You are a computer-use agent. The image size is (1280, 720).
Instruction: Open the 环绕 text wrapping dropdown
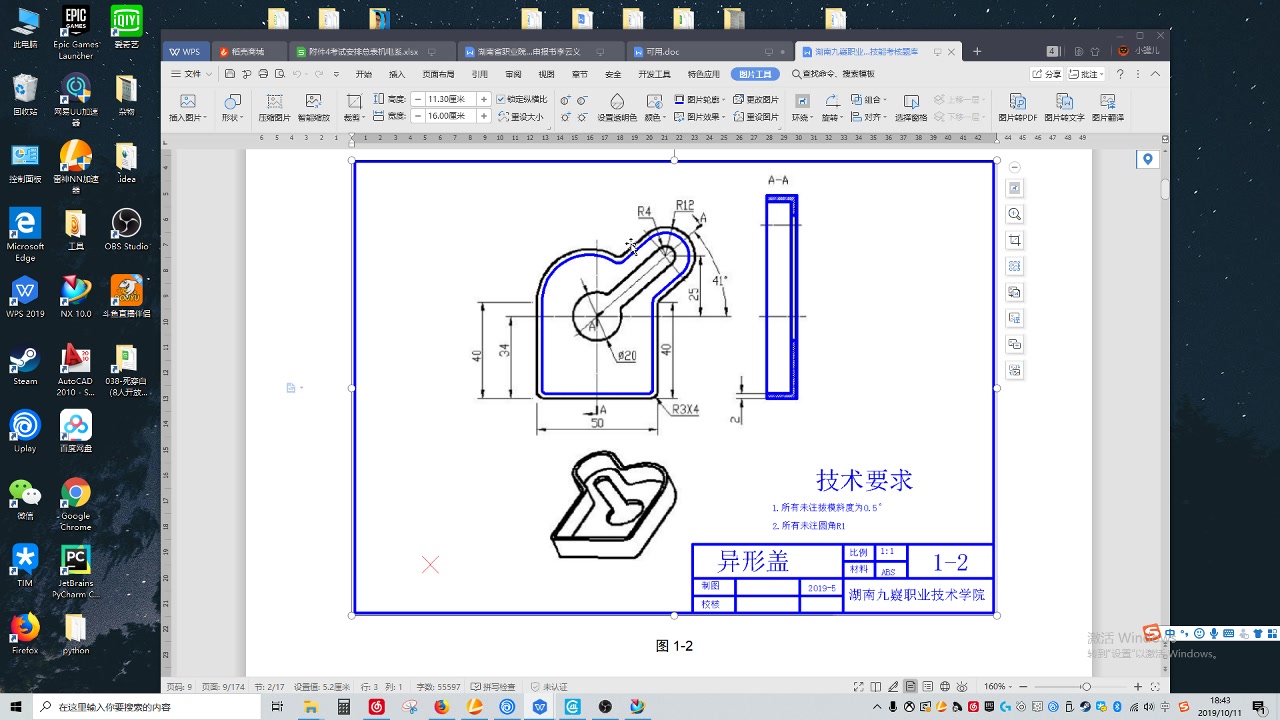coord(802,116)
